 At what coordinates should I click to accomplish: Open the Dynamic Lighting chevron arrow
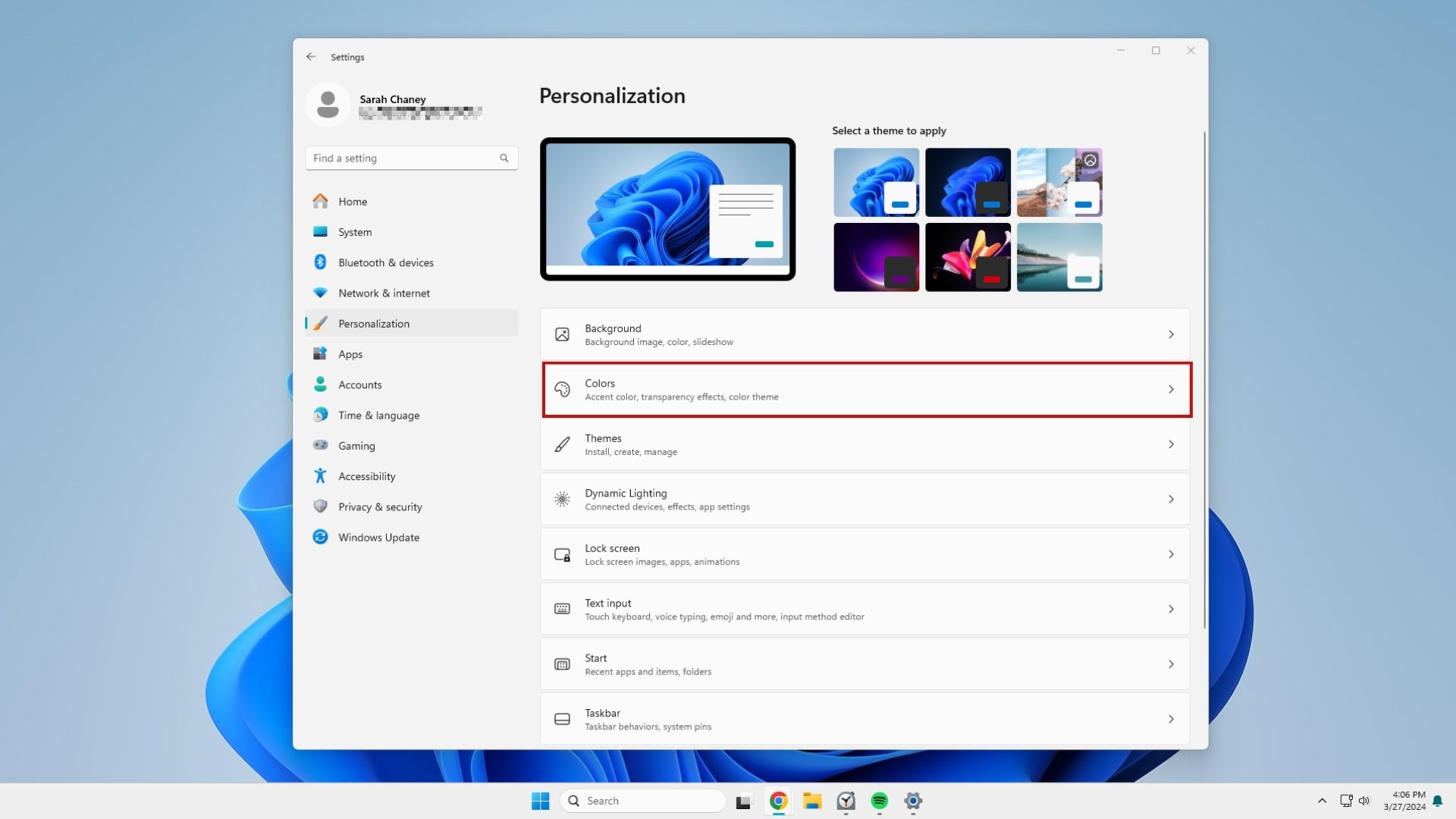coord(1171,500)
